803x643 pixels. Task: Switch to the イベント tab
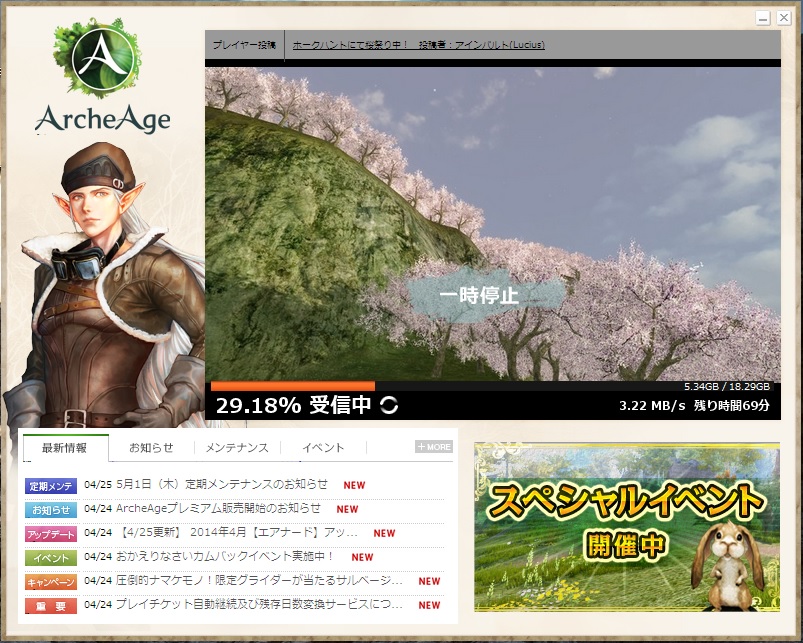coord(323,448)
